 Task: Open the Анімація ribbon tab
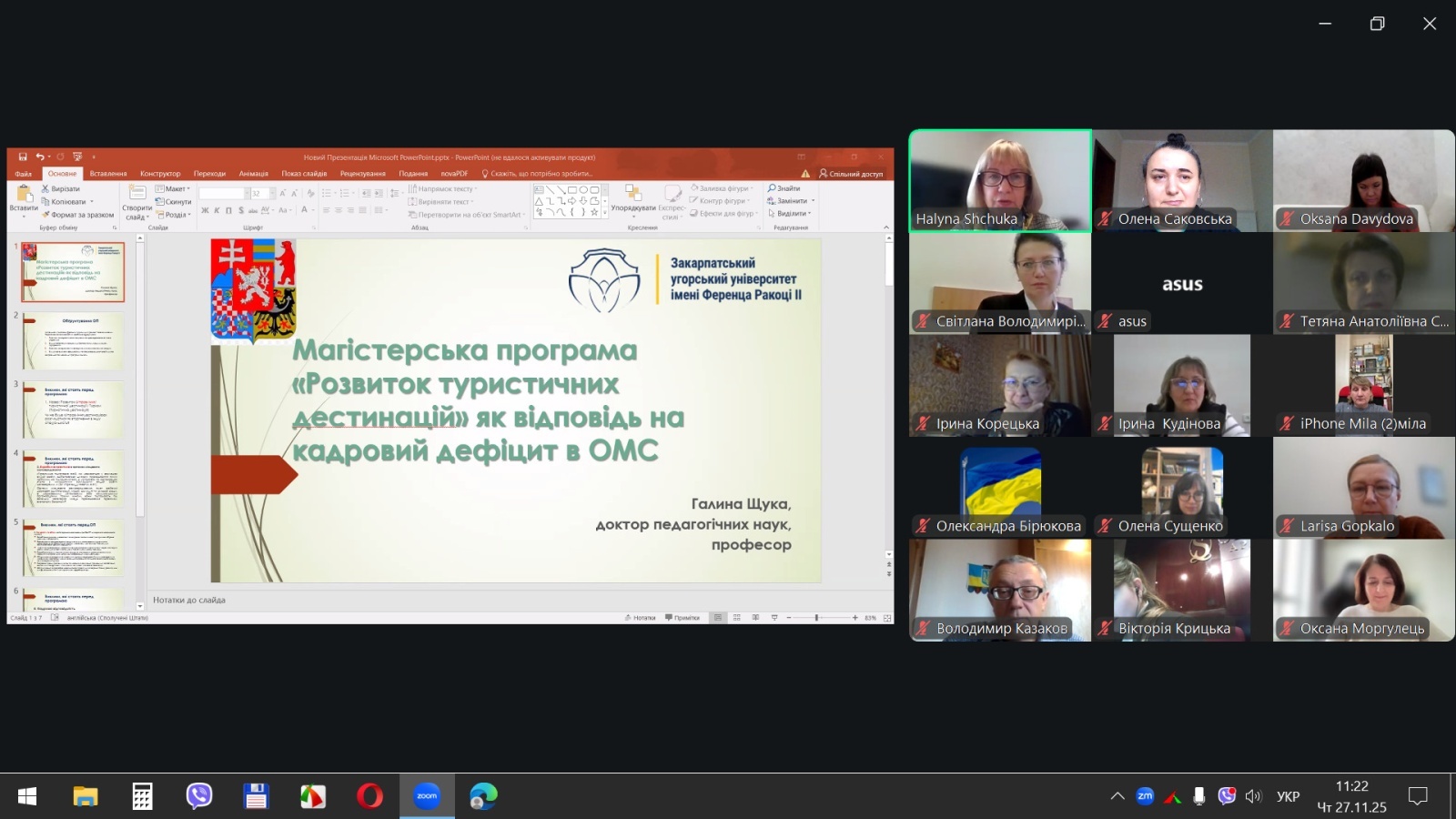point(253,173)
